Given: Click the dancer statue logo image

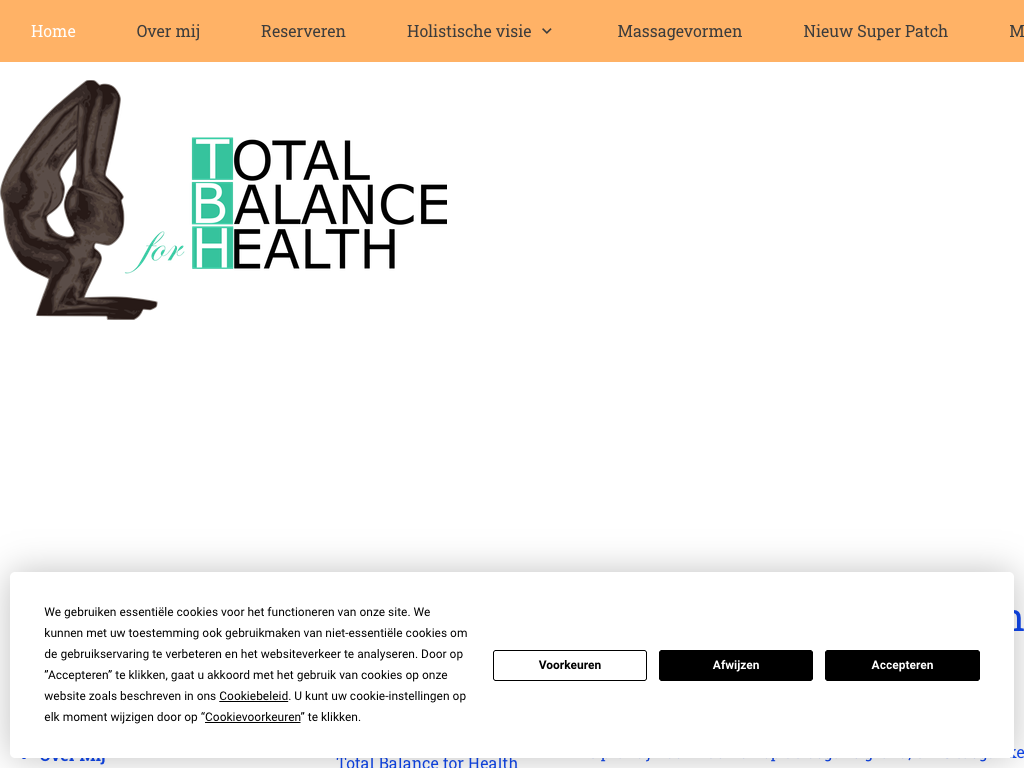Looking at the screenshot, I should pos(75,200).
